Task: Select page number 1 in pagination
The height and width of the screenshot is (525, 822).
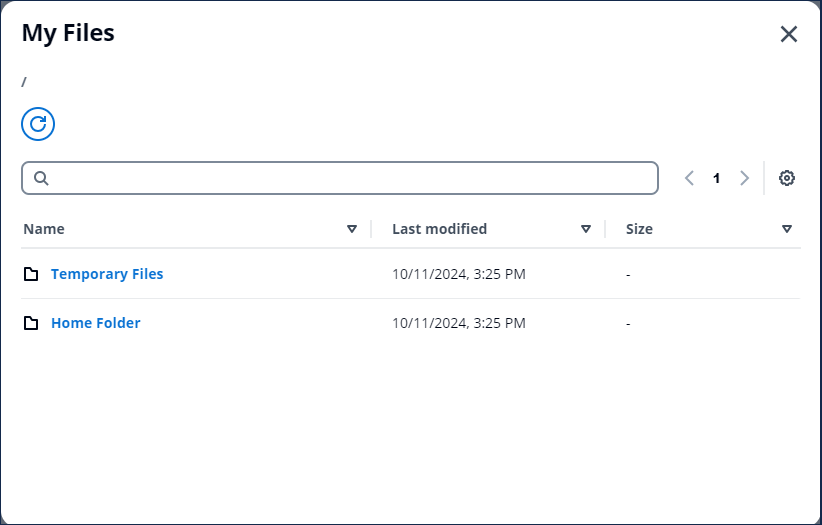Action: [717, 178]
